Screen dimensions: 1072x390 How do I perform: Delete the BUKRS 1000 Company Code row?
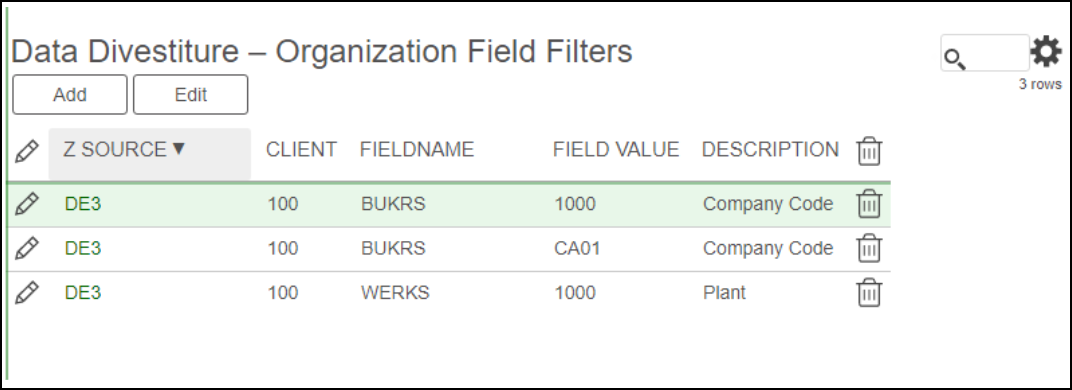(869, 204)
